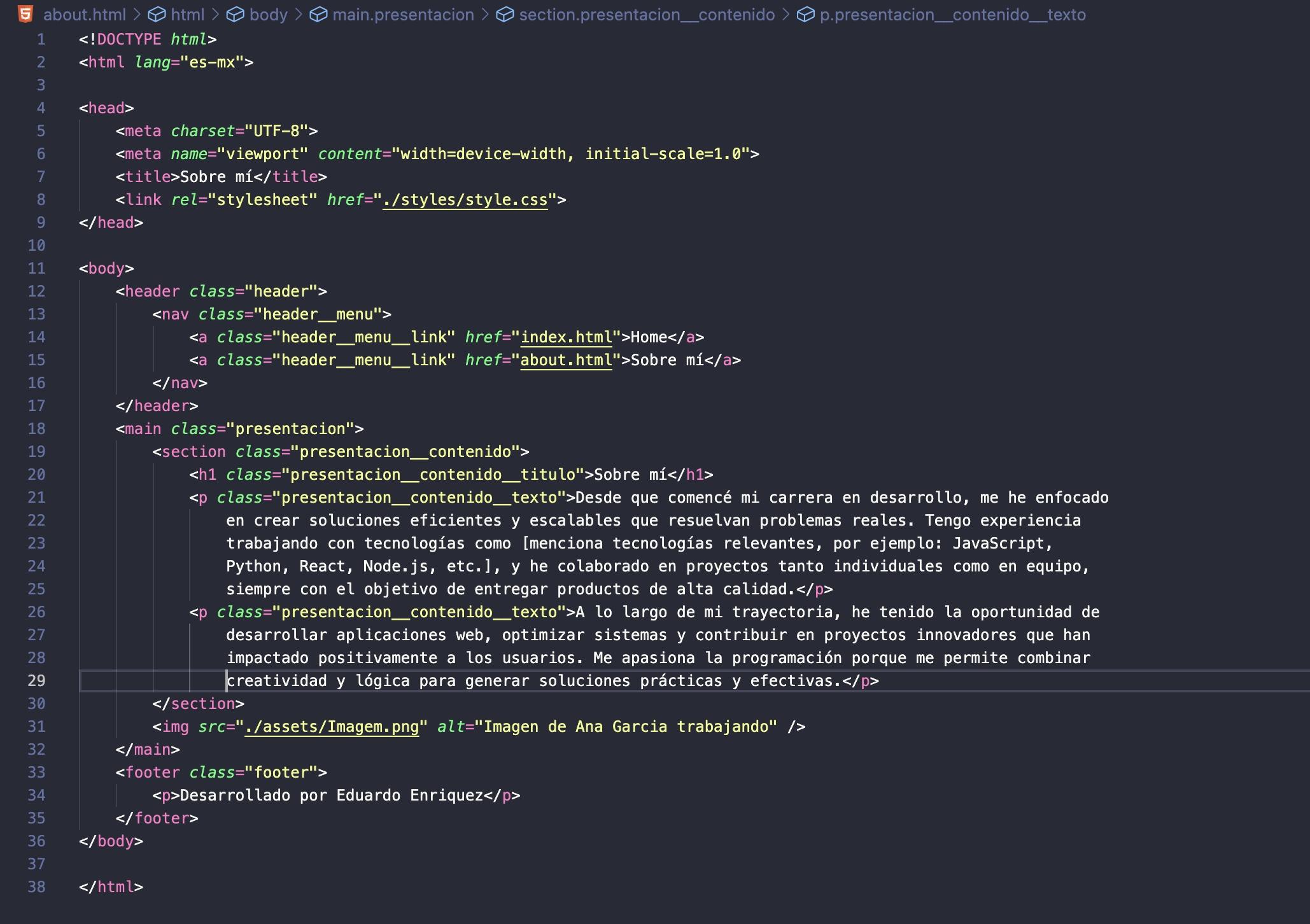Open p.presentacion__contenido__texto breadcrumb segment
Viewport: 1310px width, 924px height.
pyautogui.click(x=952, y=15)
